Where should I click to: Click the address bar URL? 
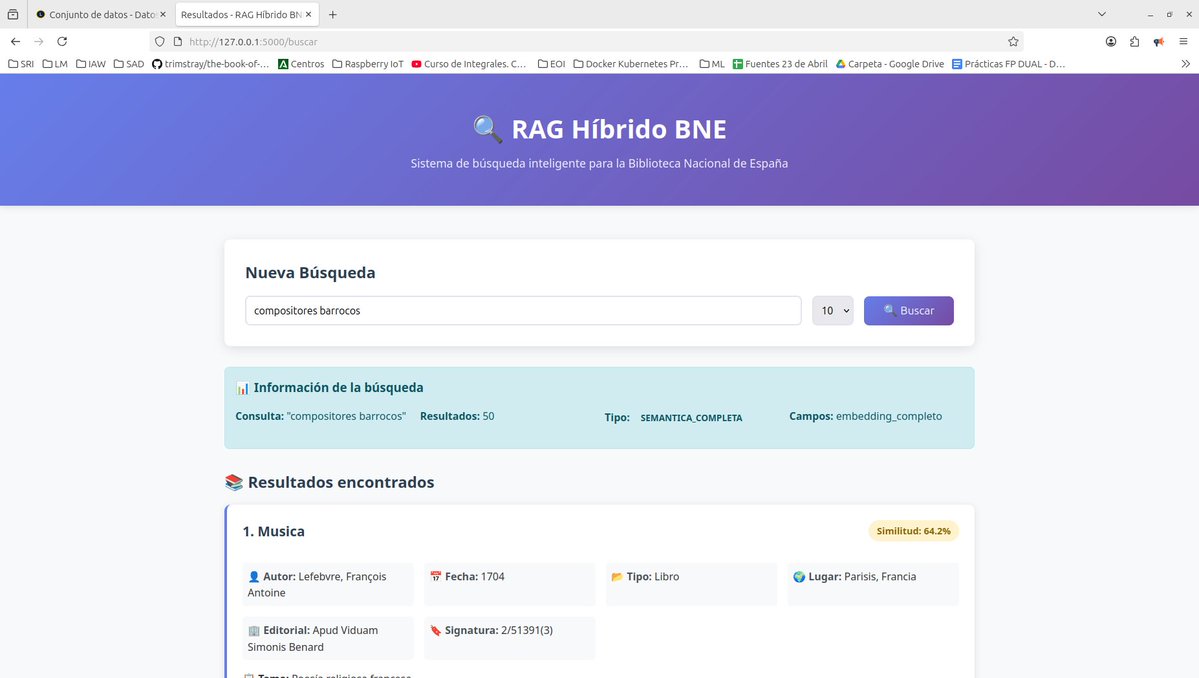pyautogui.click(x=253, y=42)
